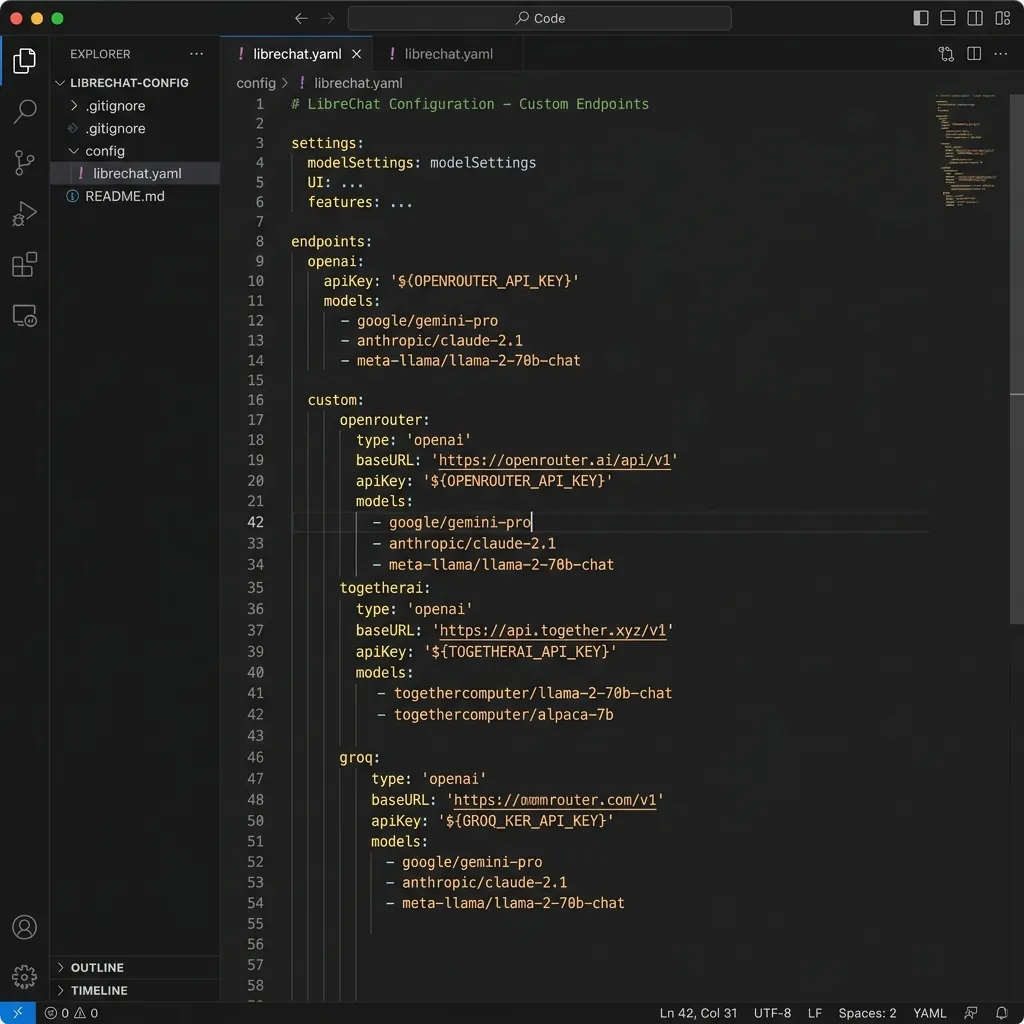Open breadcrumb chevron after config
Image resolution: width=1024 pixels, height=1024 pixels.
click(x=285, y=83)
